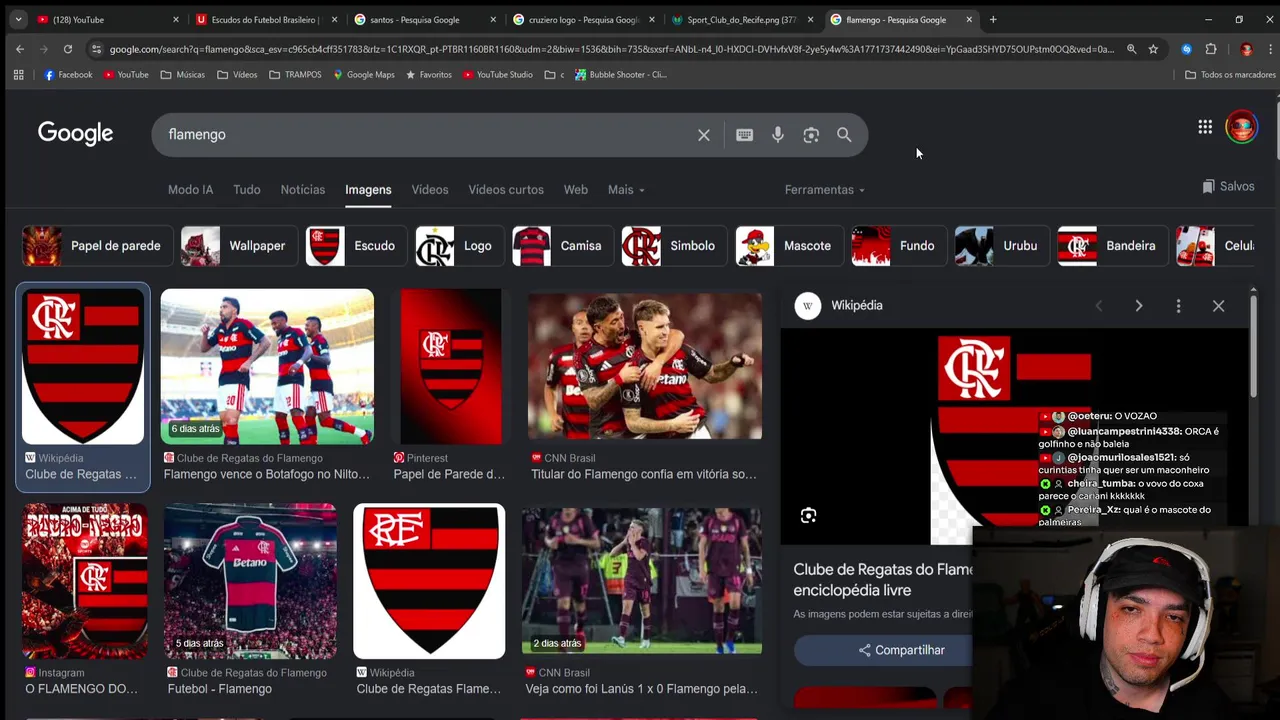
Task: Open the zoom magnifier icon in address bar
Action: click(x=1131, y=49)
